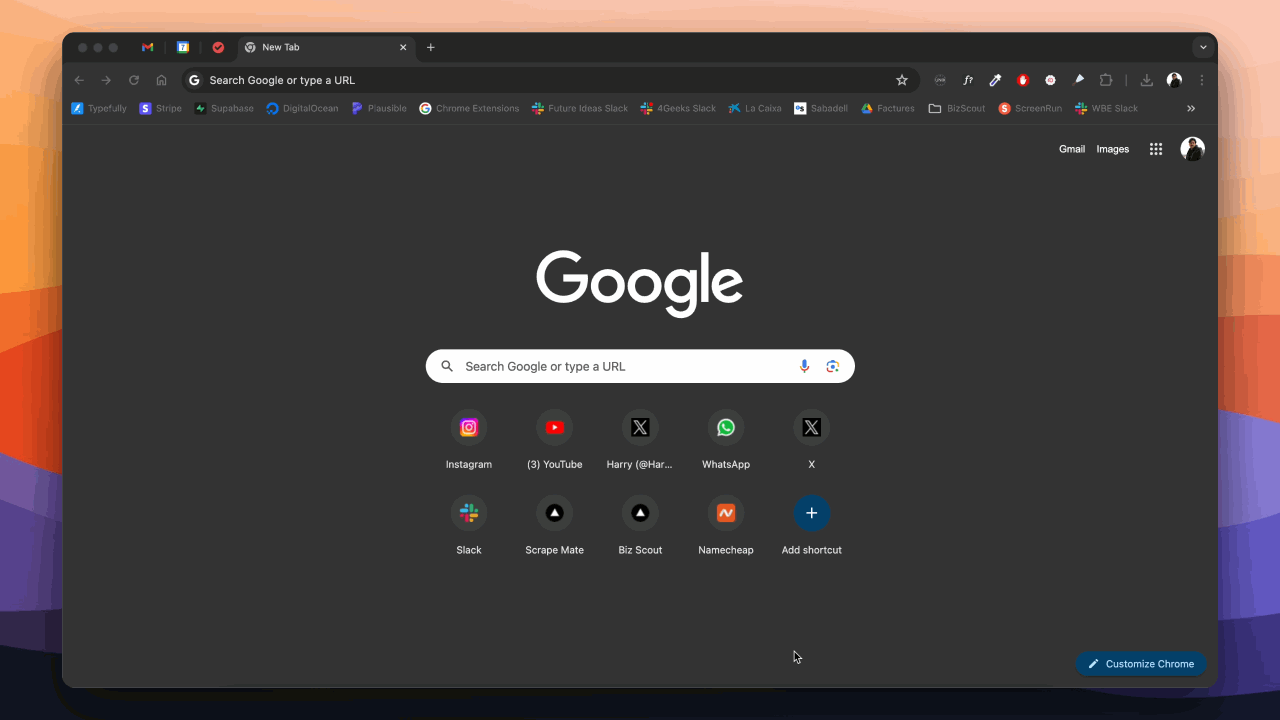The image size is (1280, 720).
Task: Open the tab search dropdown arrow
Action: coord(1203,47)
